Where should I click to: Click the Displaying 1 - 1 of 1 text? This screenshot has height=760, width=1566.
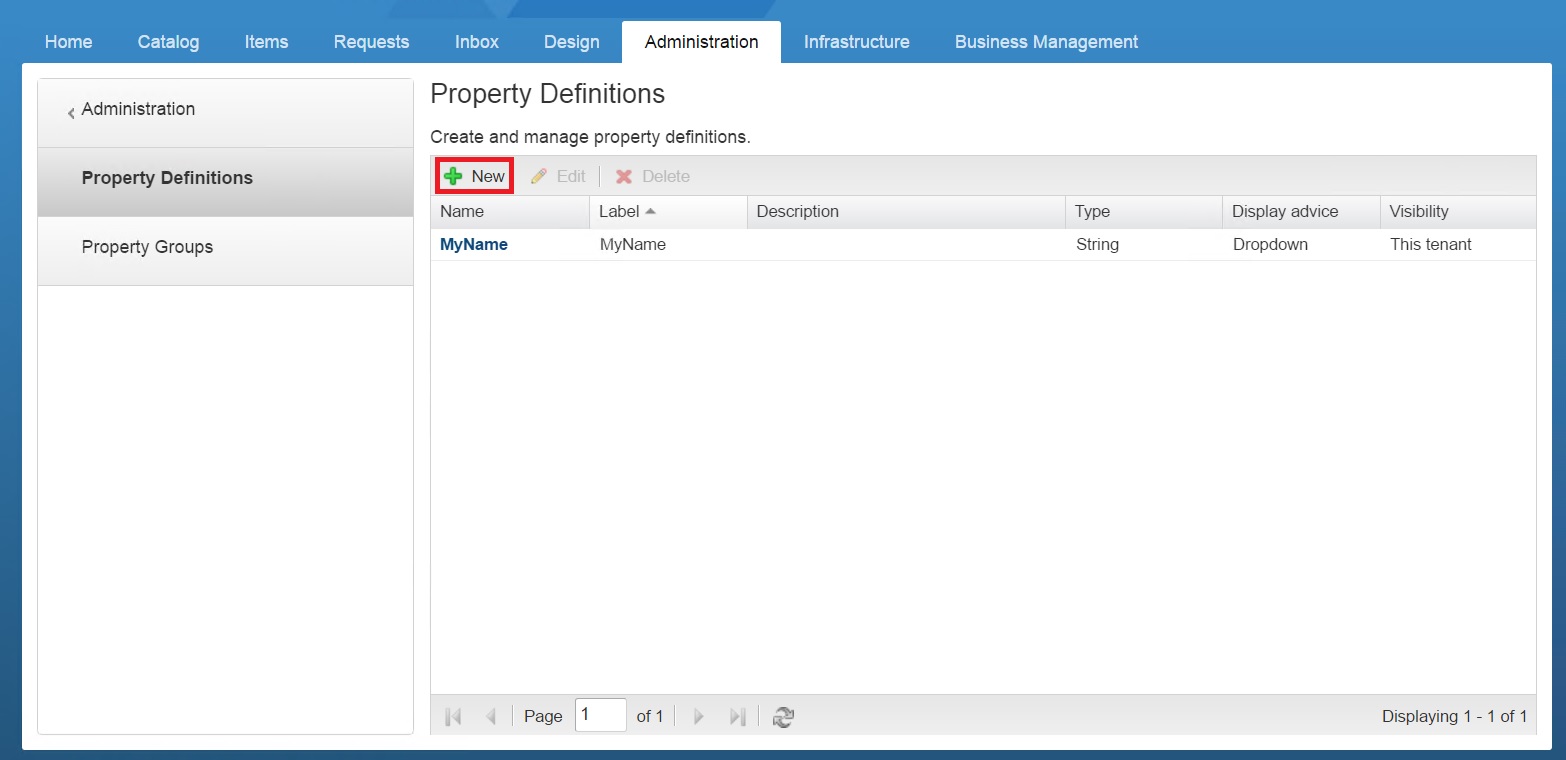tap(1454, 716)
